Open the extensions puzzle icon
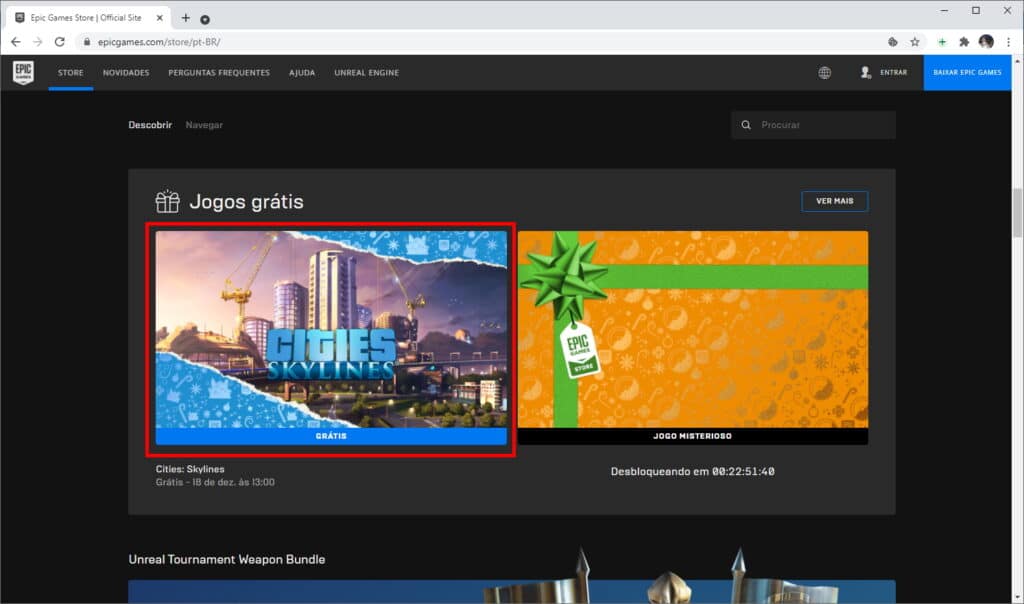 coord(964,42)
